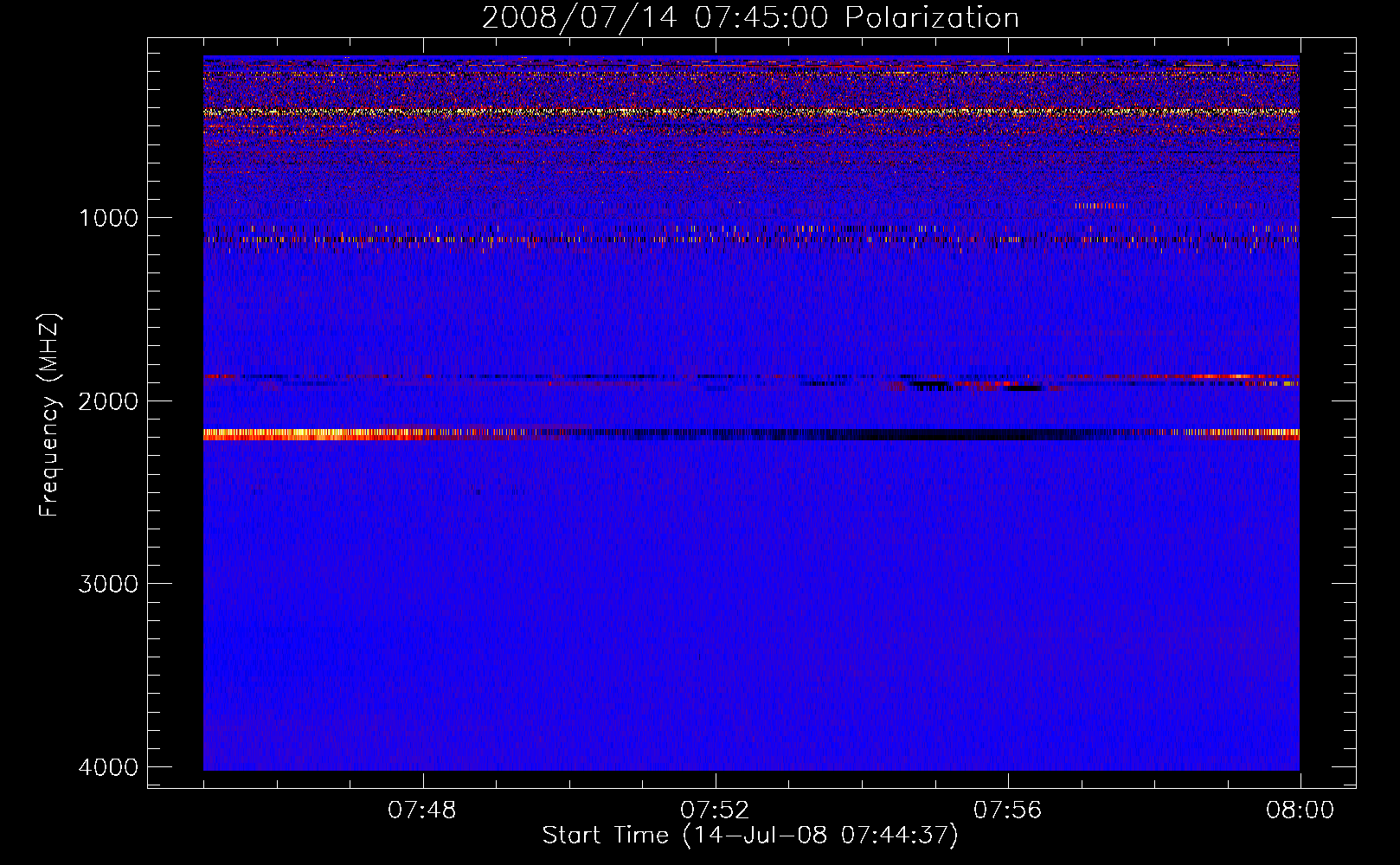Image resolution: width=1400 pixels, height=865 pixels.
Task: Click the 'Start Time (14-Jul-08 07:44:37)' label
Action: (750, 836)
